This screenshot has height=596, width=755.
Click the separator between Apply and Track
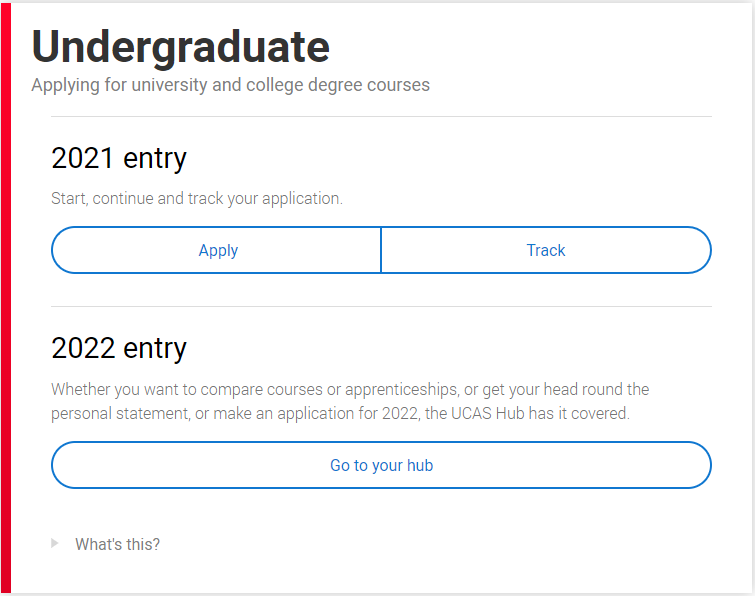pyautogui.click(x=381, y=250)
